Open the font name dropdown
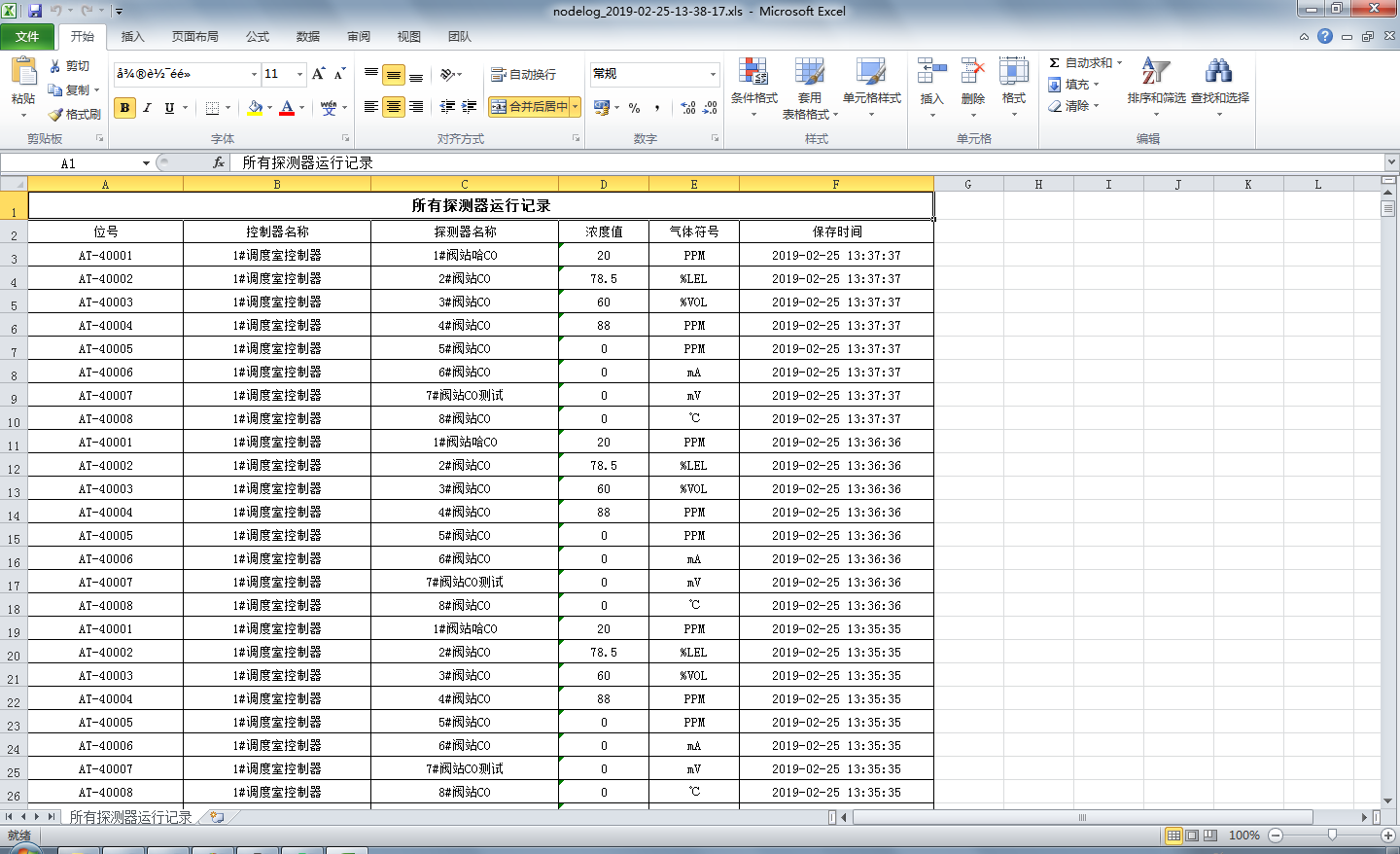Image resolution: width=1400 pixels, height=854 pixels. [254, 74]
